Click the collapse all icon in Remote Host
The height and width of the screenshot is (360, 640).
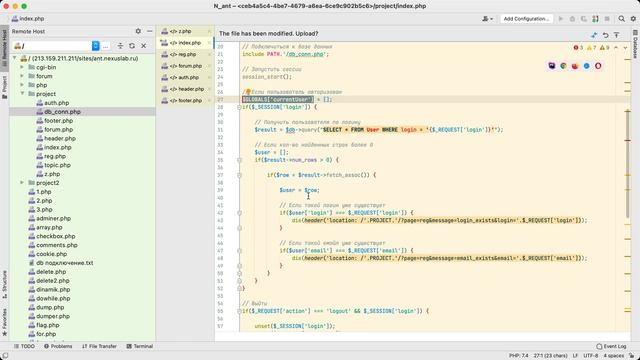120,46
